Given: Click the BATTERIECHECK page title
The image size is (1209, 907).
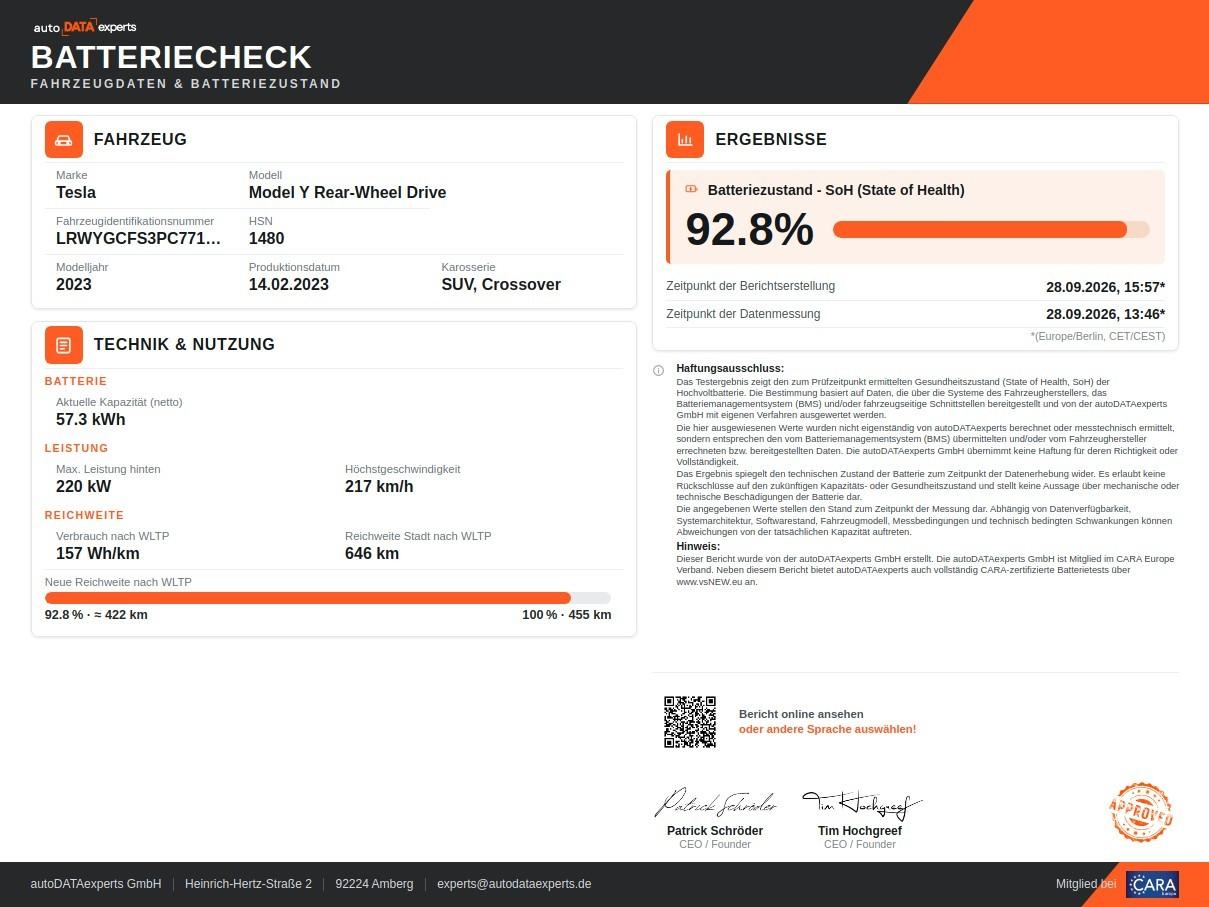Looking at the screenshot, I should pos(171,56).
